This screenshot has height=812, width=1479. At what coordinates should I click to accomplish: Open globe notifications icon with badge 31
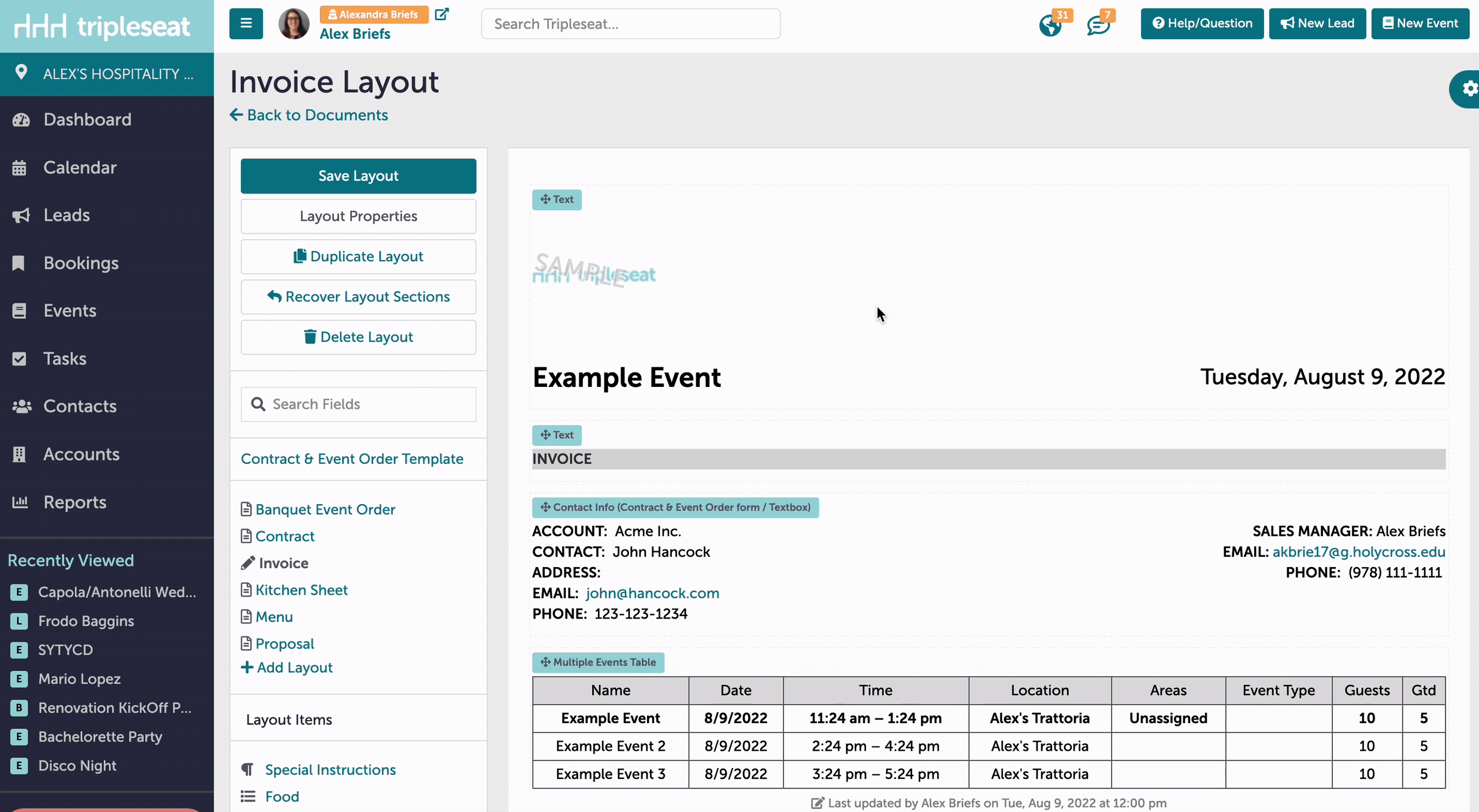pyautogui.click(x=1050, y=25)
